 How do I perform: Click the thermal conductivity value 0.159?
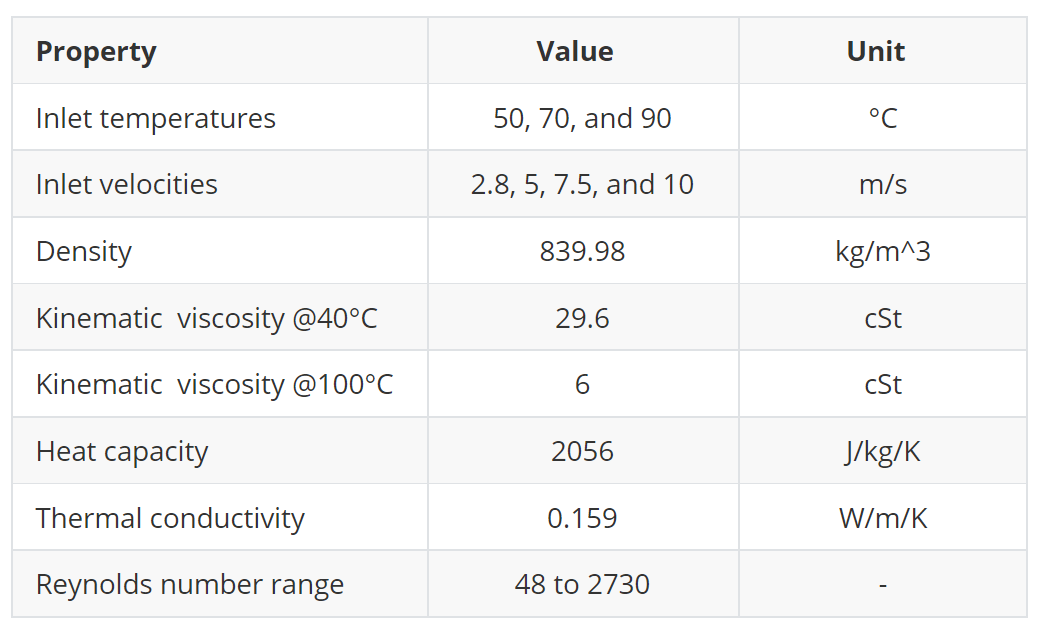[582, 518]
